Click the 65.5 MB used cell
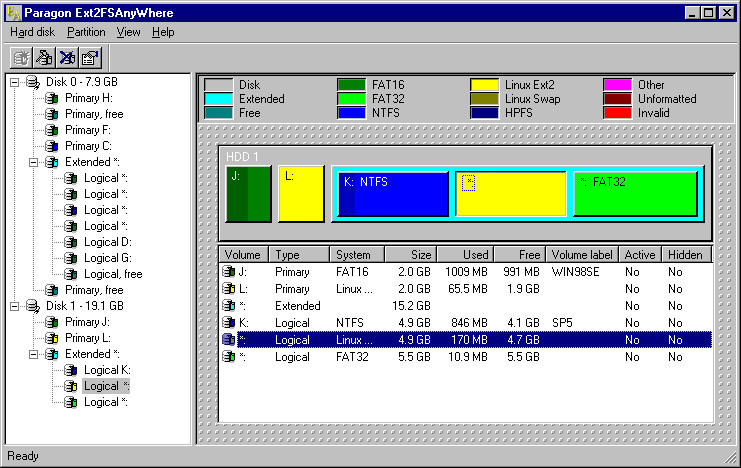 [467, 289]
